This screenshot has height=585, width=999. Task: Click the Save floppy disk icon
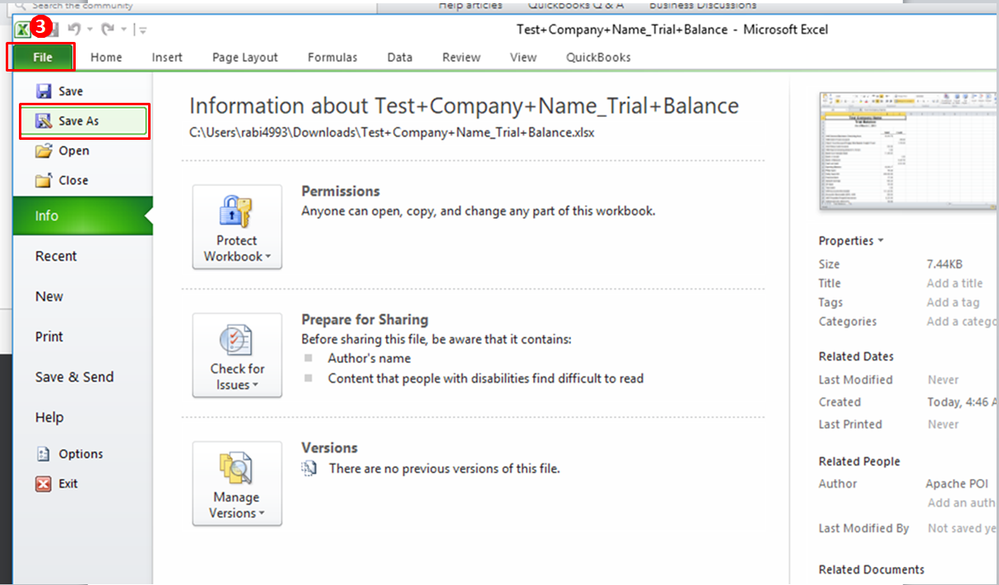(x=43, y=91)
